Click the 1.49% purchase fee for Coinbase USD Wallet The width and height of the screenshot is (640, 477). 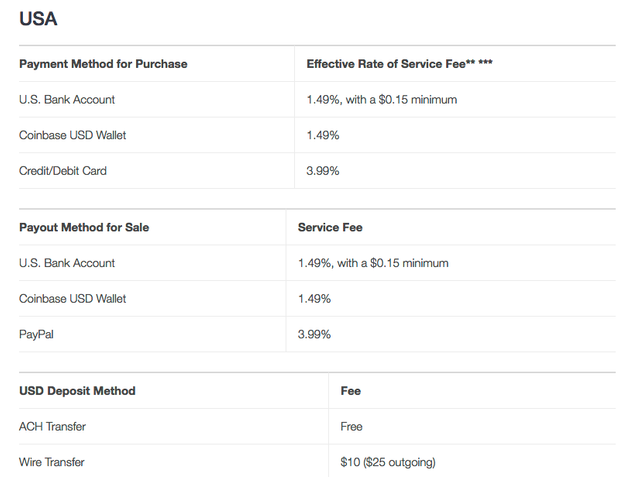click(x=323, y=135)
